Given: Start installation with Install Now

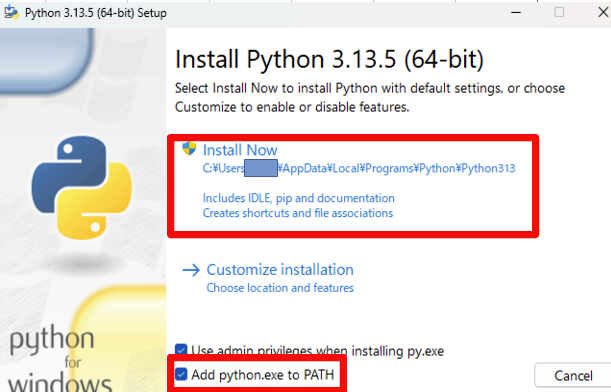Looking at the screenshot, I should pyautogui.click(x=240, y=150).
